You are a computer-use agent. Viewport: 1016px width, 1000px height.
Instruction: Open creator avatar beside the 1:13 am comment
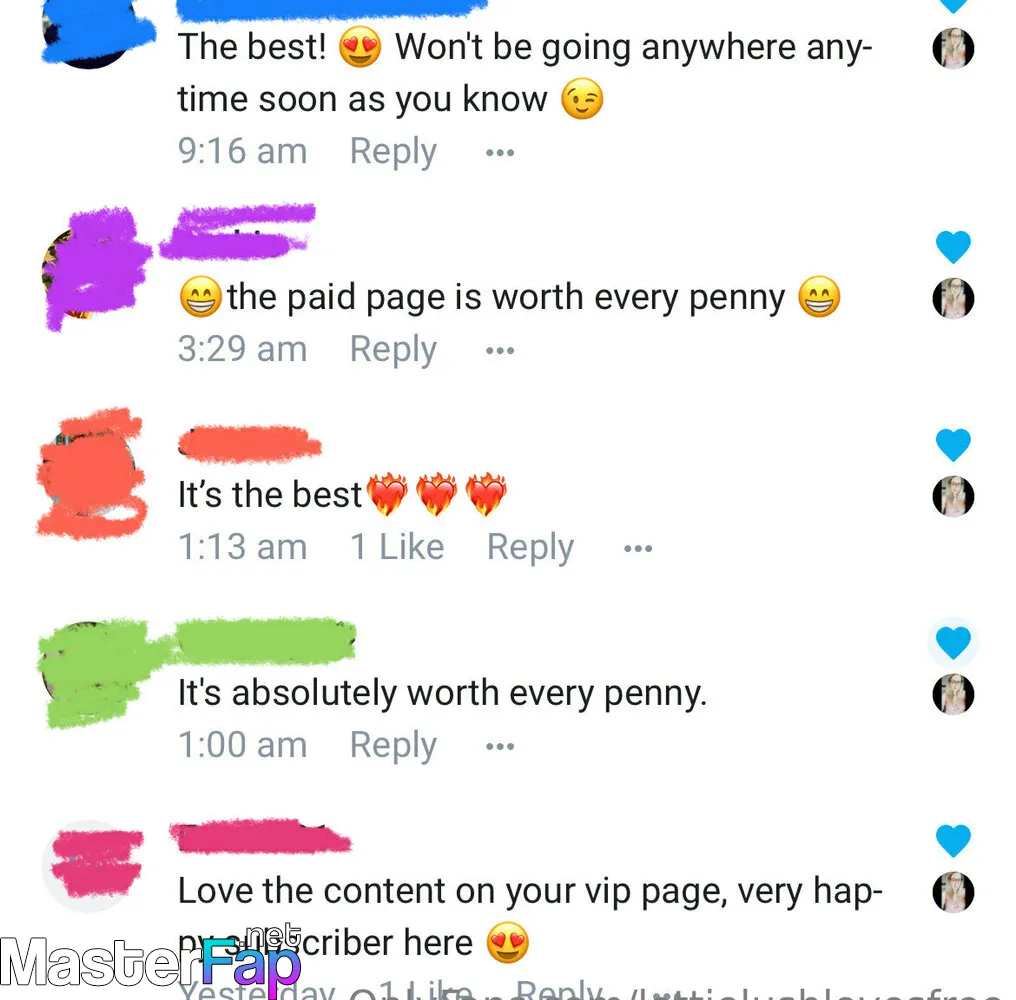click(x=952, y=496)
